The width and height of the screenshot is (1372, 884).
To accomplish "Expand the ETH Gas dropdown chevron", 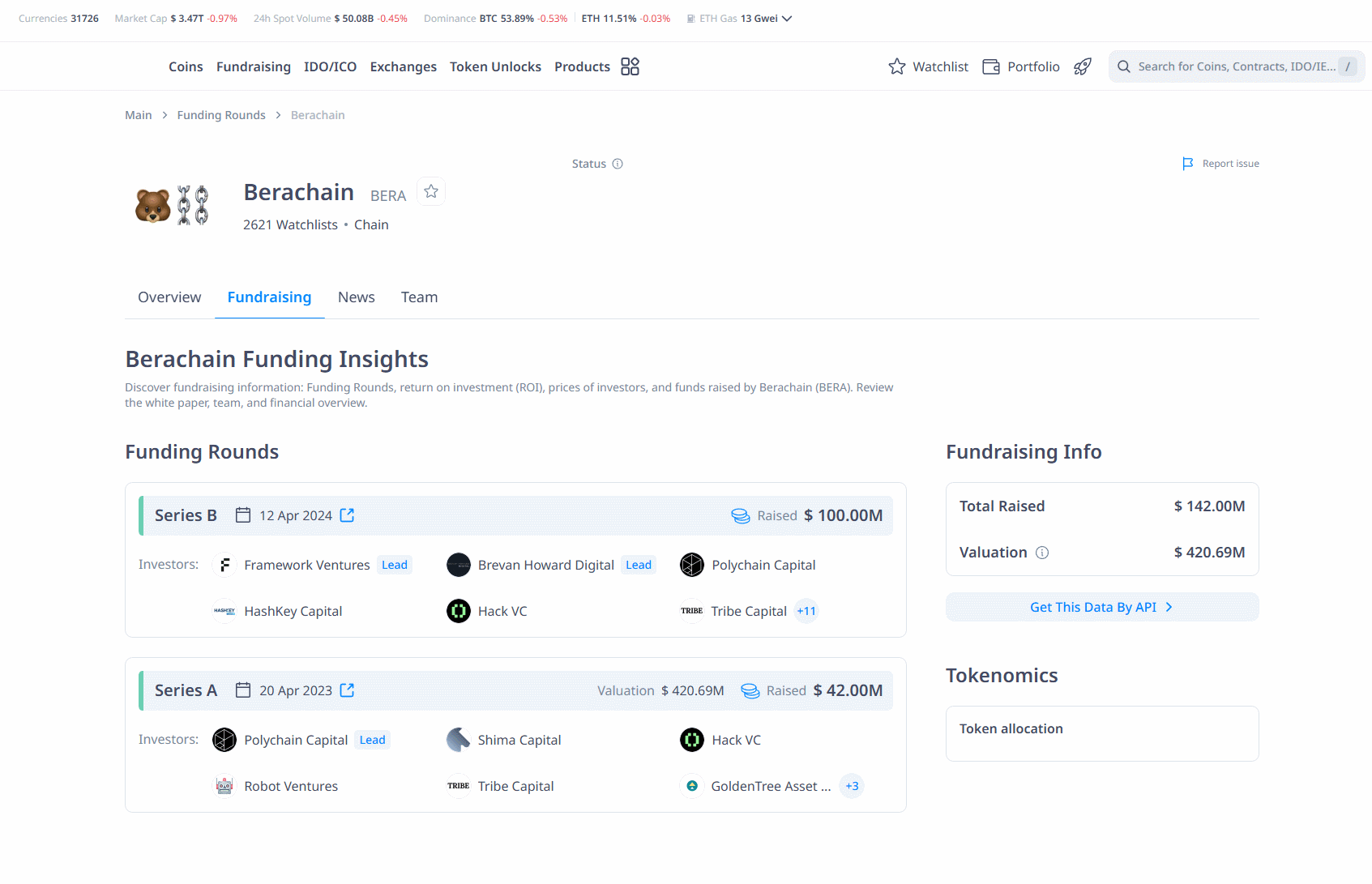I will (787, 19).
